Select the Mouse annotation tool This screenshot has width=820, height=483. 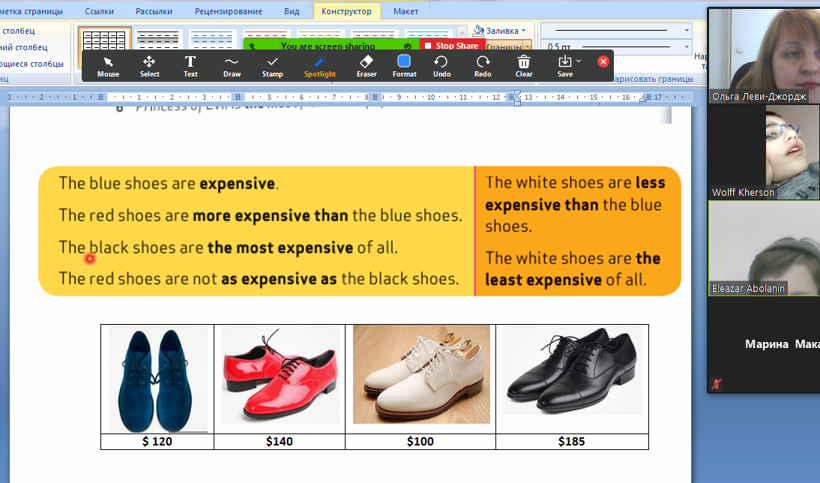(x=108, y=66)
